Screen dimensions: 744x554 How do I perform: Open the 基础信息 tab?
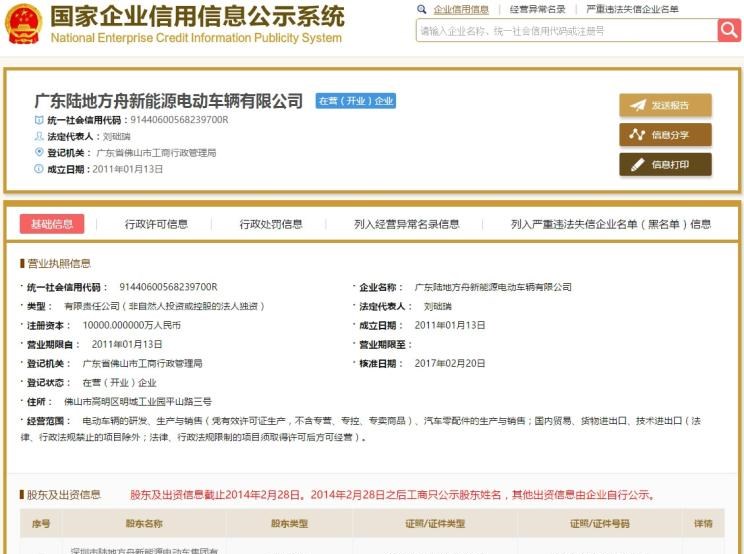52,224
